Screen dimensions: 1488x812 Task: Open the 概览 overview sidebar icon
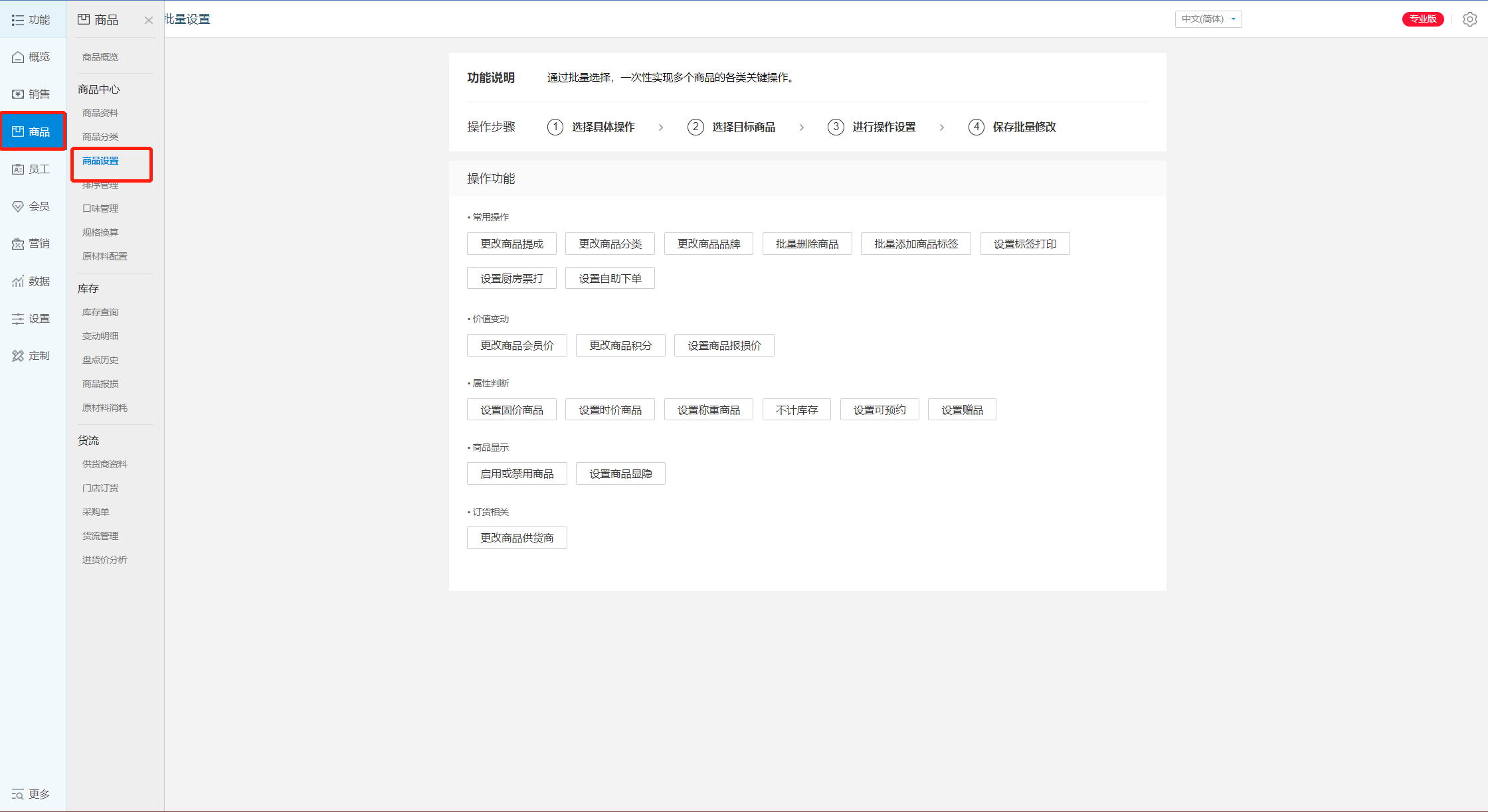[x=18, y=57]
